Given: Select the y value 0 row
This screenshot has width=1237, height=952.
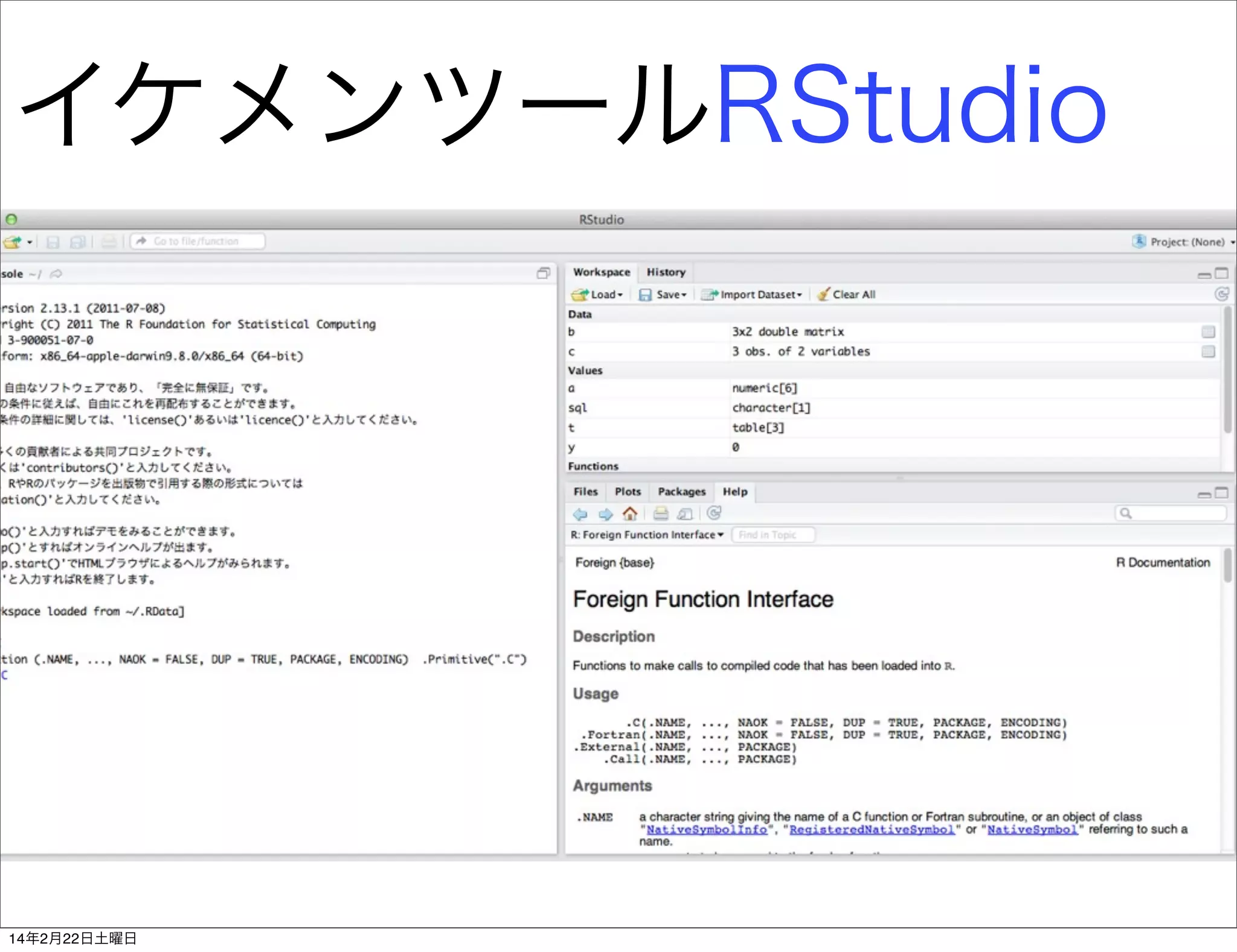Looking at the screenshot, I should pyautogui.click(x=893, y=447).
